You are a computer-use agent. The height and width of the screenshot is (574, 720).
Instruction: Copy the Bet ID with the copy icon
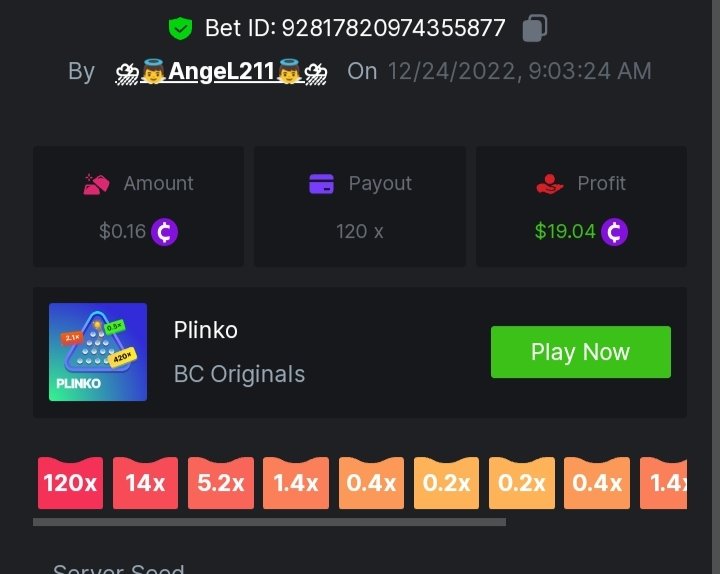point(535,28)
